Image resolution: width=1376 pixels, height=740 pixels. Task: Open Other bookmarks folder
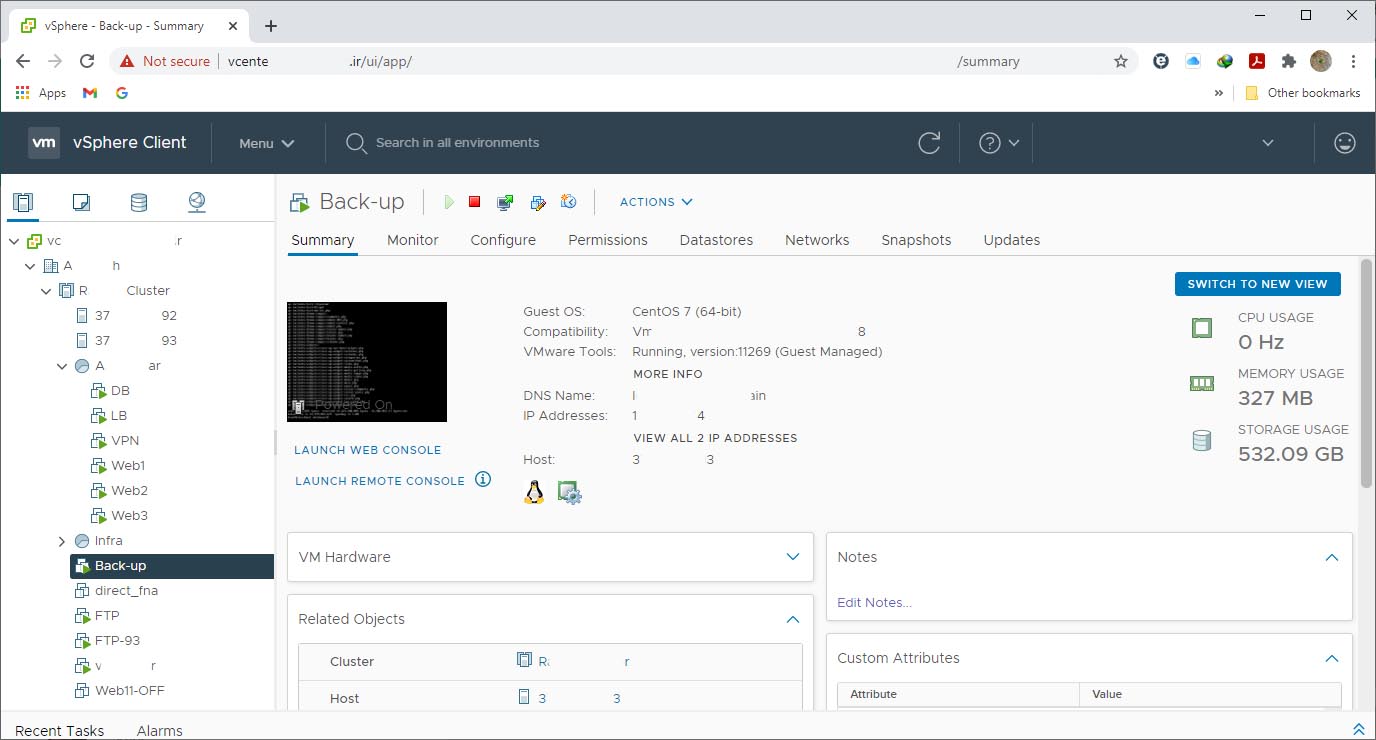click(1303, 93)
